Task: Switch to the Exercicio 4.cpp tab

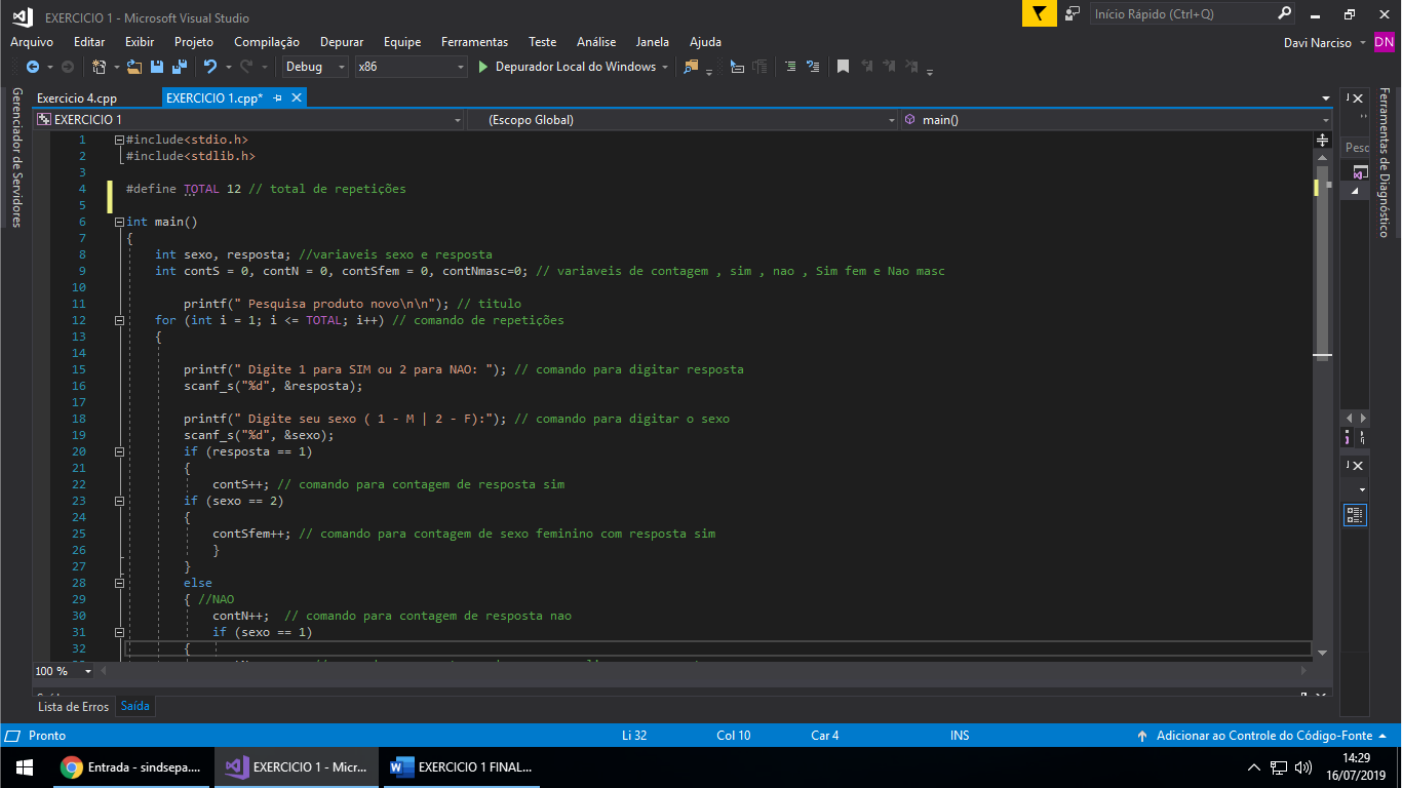Action: tap(77, 98)
